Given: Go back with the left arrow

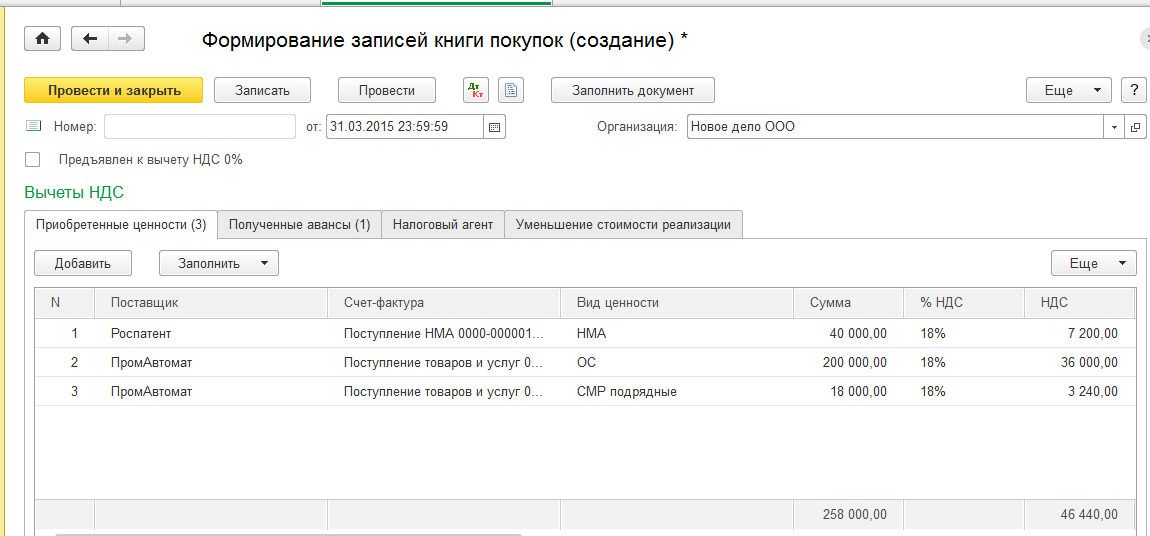Looking at the screenshot, I should [90, 39].
